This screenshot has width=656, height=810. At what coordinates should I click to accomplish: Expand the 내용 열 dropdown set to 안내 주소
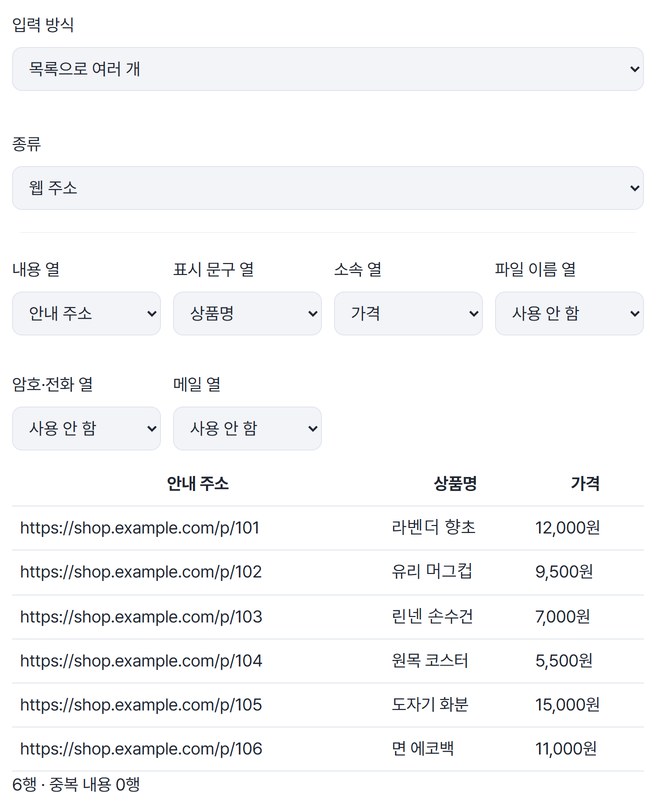(x=86, y=313)
